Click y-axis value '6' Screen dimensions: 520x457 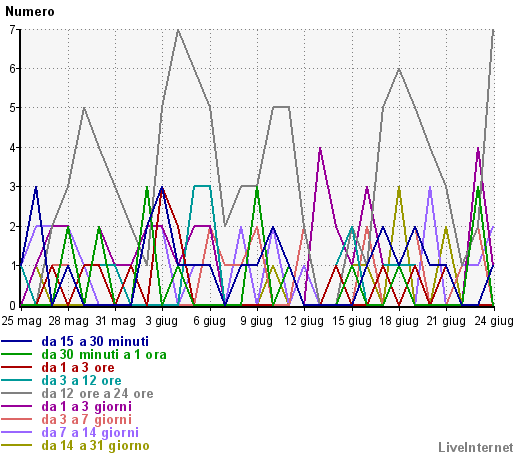point(12,69)
